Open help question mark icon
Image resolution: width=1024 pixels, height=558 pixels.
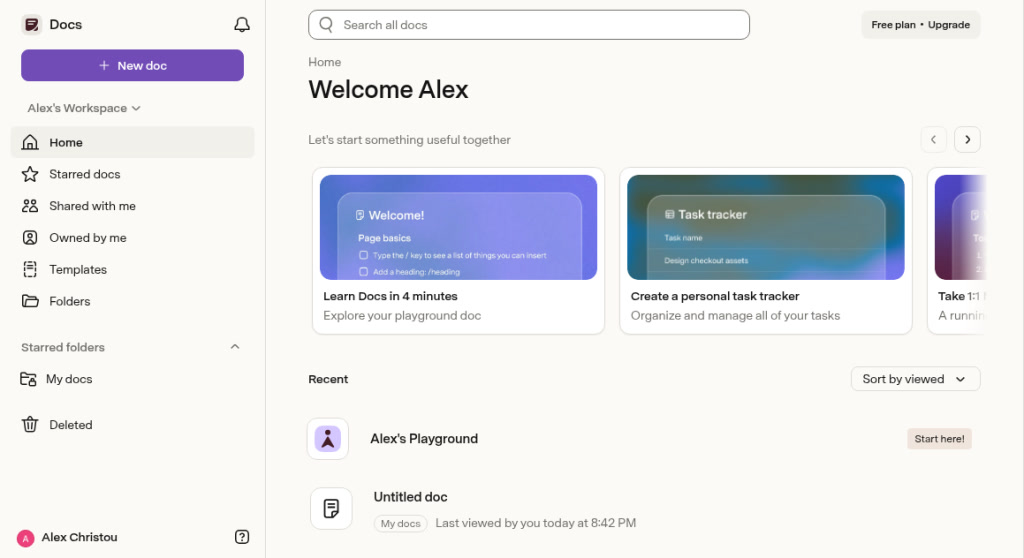point(242,537)
